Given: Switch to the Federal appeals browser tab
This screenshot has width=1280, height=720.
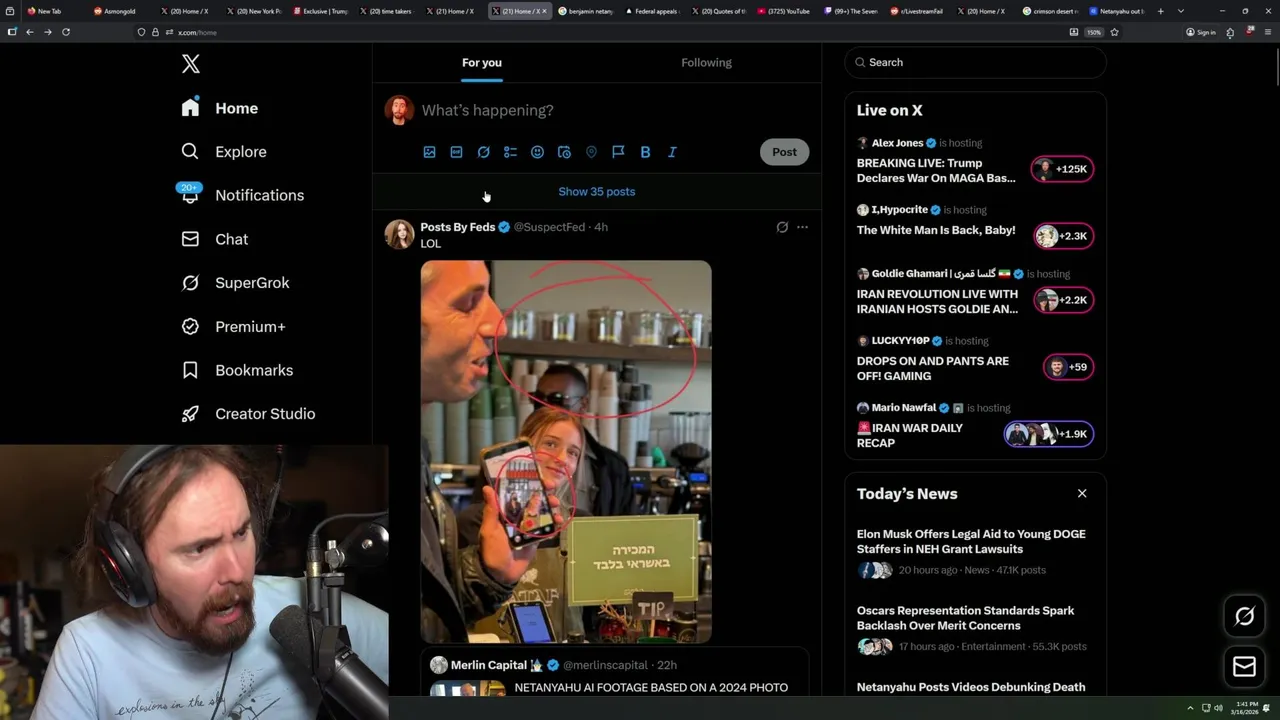Looking at the screenshot, I should coord(651,11).
